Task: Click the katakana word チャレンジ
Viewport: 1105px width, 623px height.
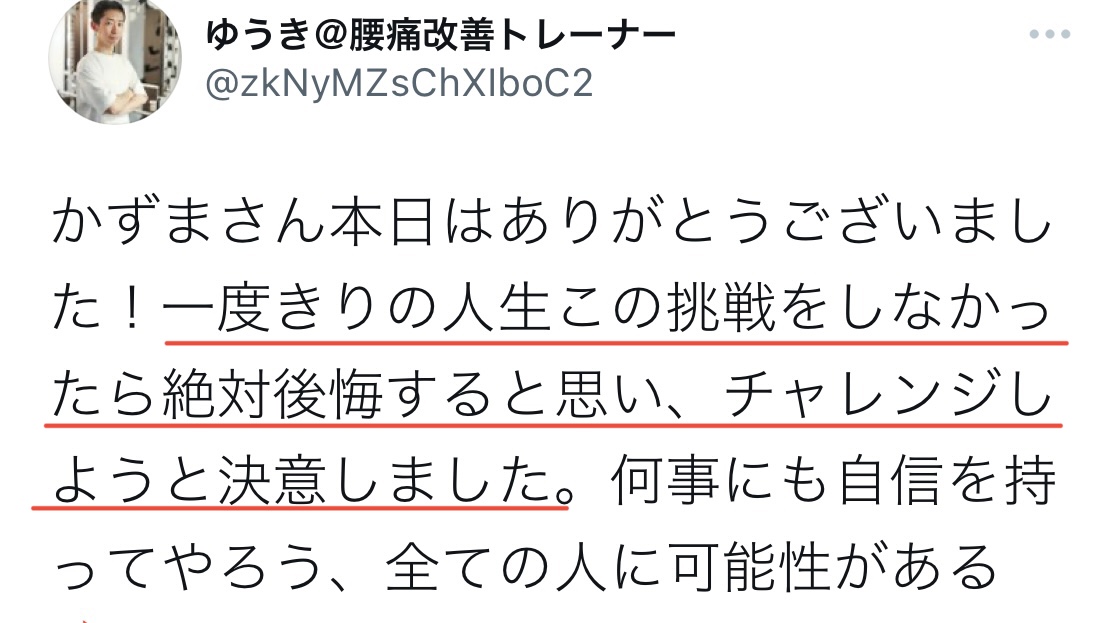Action: (863, 396)
